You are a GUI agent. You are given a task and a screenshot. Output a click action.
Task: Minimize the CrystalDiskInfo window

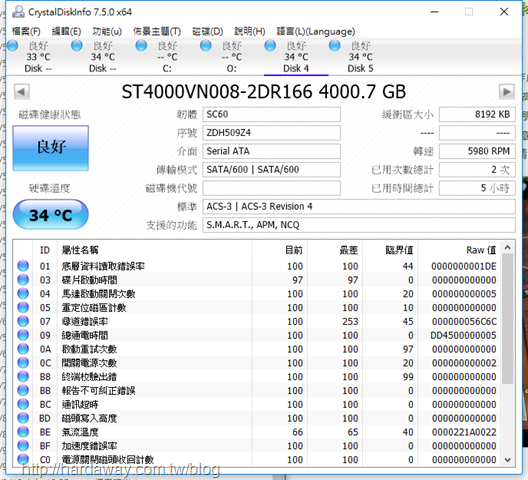click(x=434, y=12)
